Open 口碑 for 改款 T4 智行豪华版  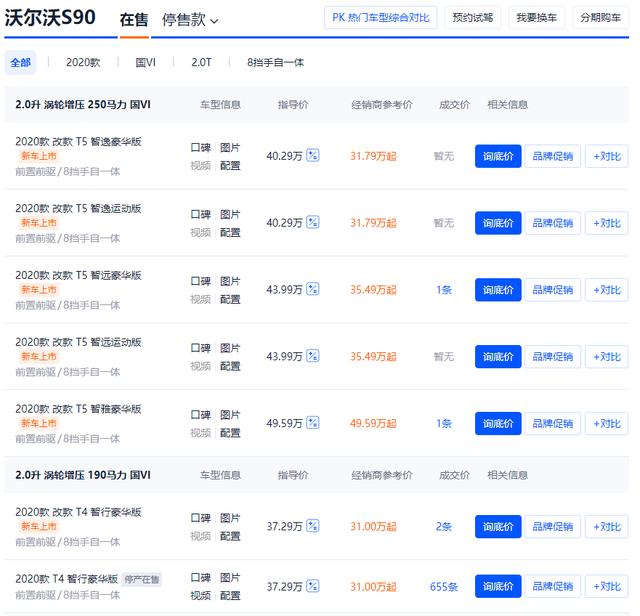click(x=200, y=518)
